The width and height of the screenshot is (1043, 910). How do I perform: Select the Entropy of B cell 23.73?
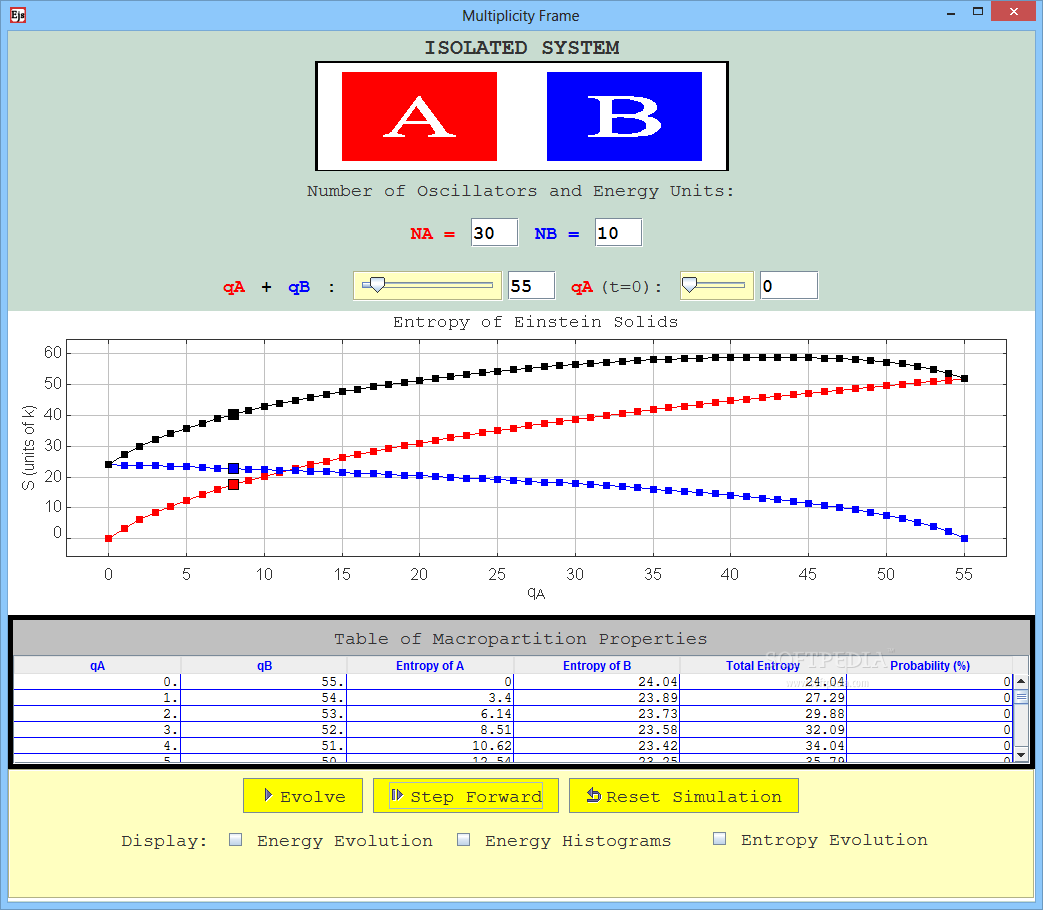[597, 714]
